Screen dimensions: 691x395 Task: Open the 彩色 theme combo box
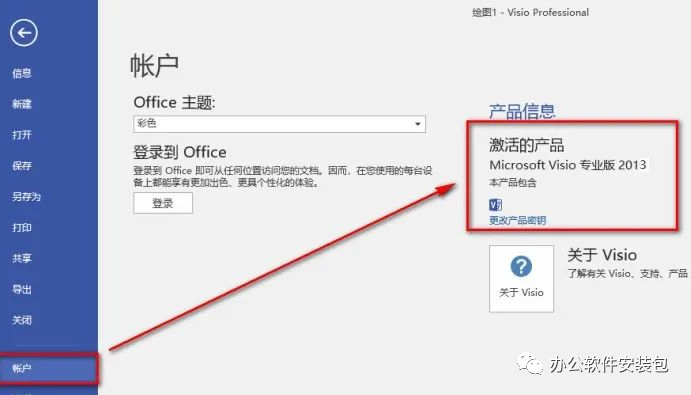[x=279, y=124]
